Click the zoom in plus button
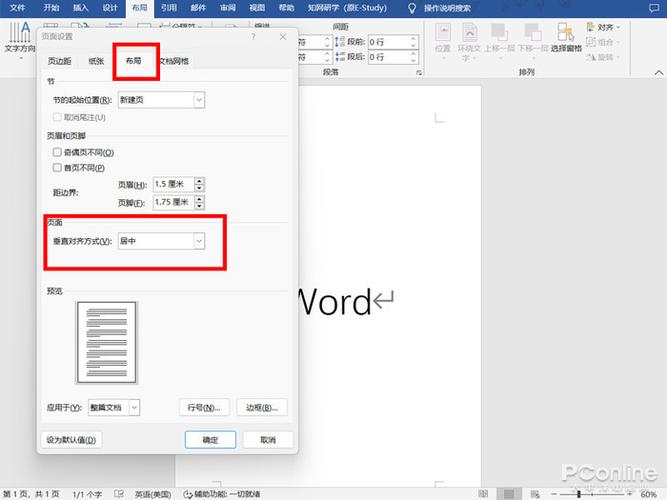The height and width of the screenshot is (500, 667). tap(630, 494)
